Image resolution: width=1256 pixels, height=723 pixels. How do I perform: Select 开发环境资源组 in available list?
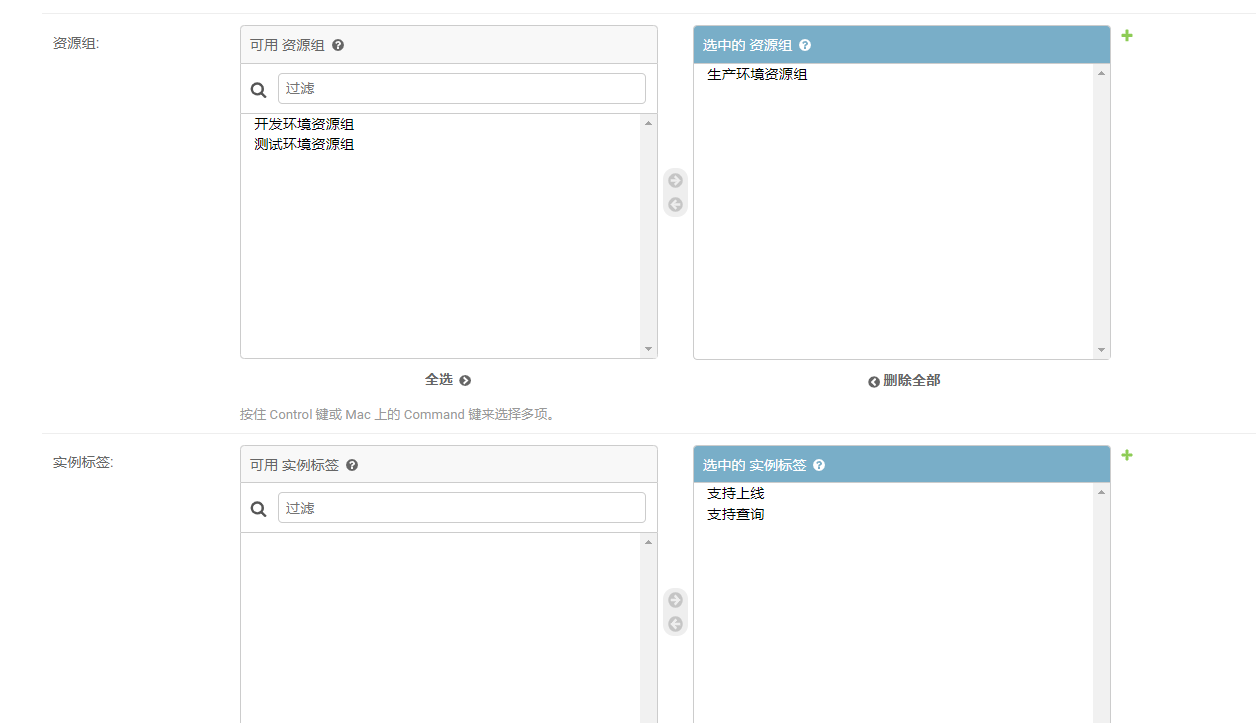point(304,124)
